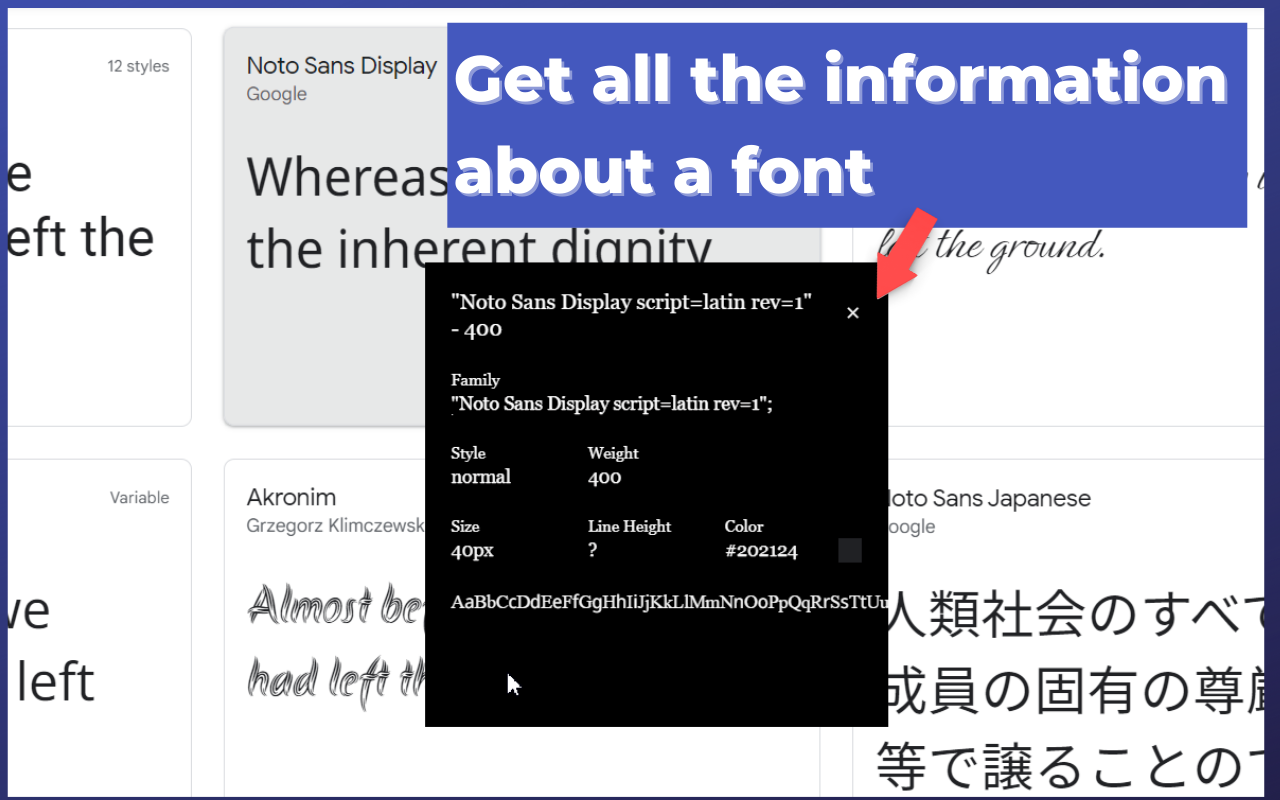Image resolution: width=1280 pixels, height=800 pixels.
Task: Click the AaBbCcDd alphabet preview line
Action: 669,602
